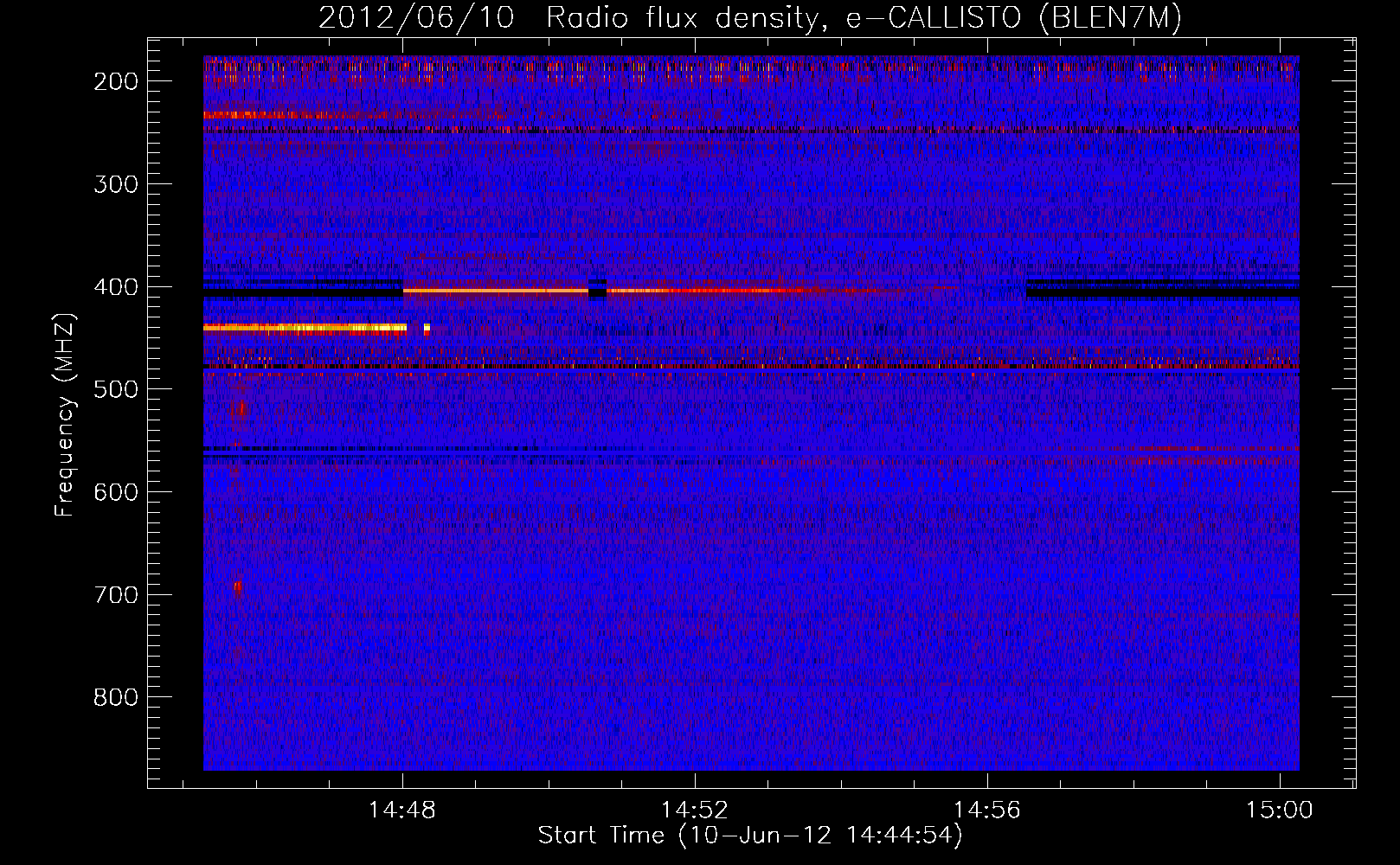Viewport: 1400px width, 865px height.
Task: Select the 500 frequency tick label
Action: 116,389
